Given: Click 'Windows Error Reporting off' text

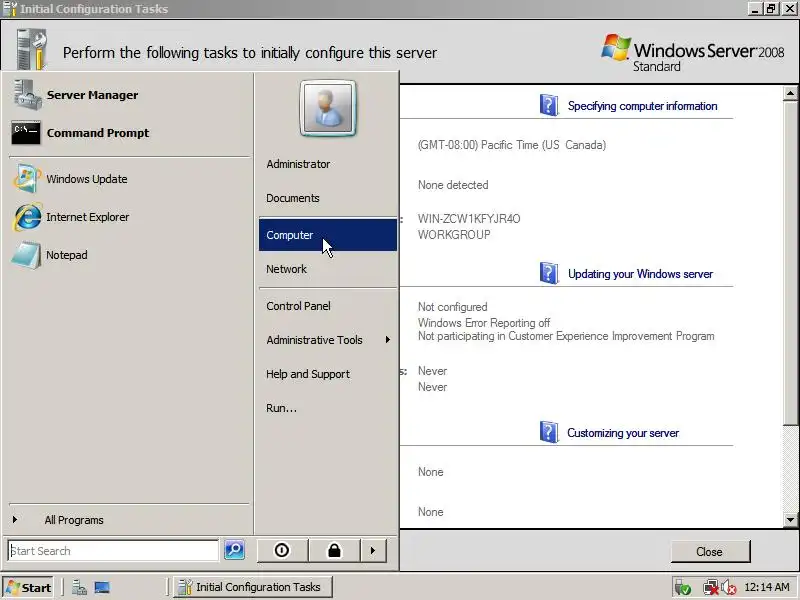Looking at the screenshot, I should [484, 323].
